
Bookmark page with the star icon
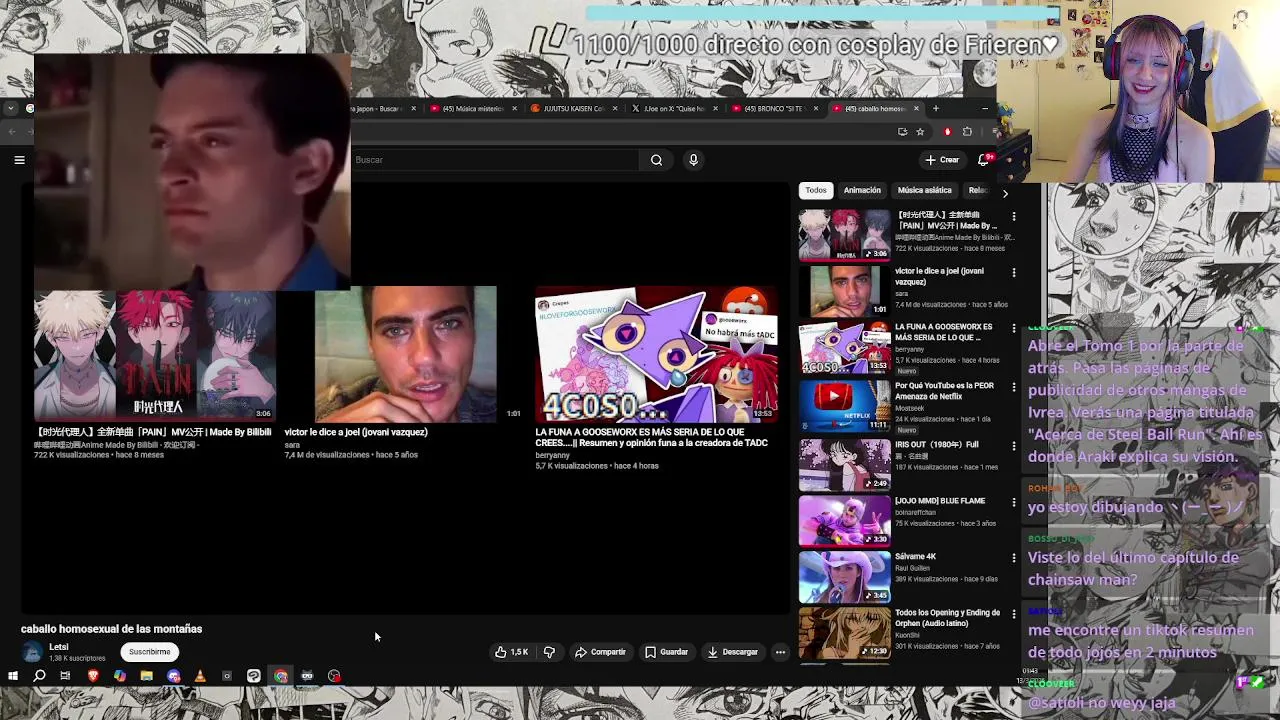pos(920,131)
